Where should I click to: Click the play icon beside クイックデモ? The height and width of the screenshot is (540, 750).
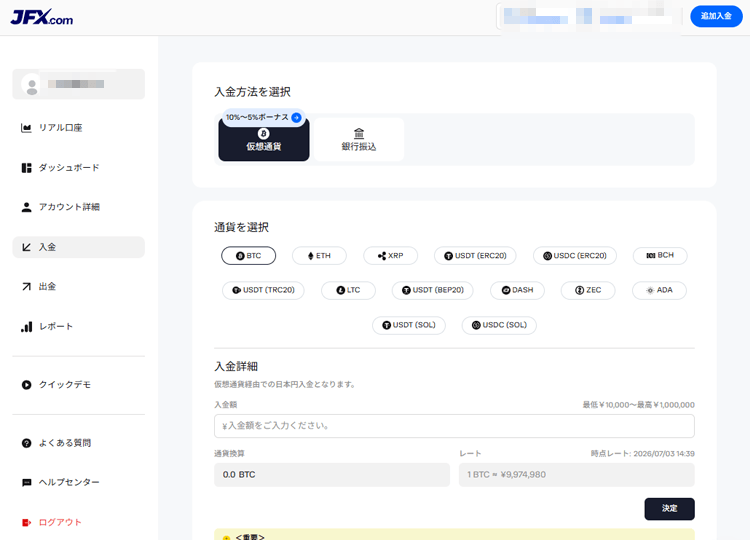point(26,385)
